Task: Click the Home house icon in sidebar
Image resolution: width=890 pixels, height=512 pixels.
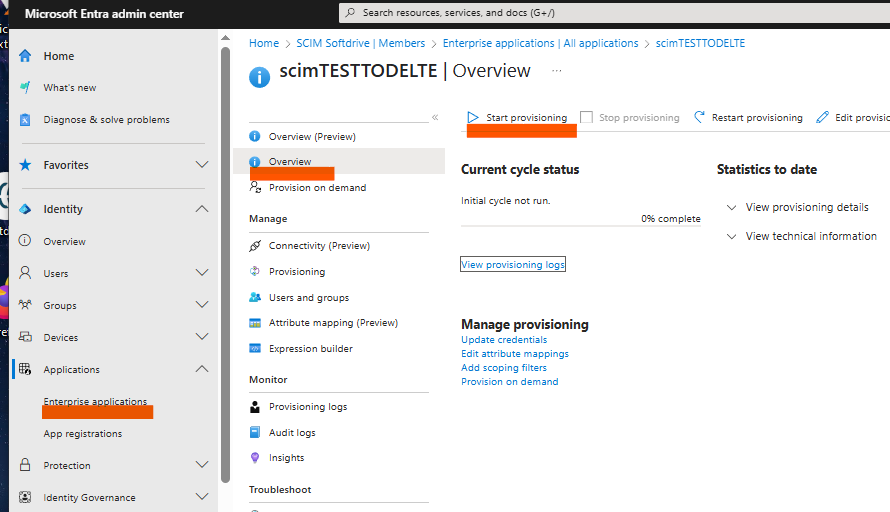Action: [25, 56]
